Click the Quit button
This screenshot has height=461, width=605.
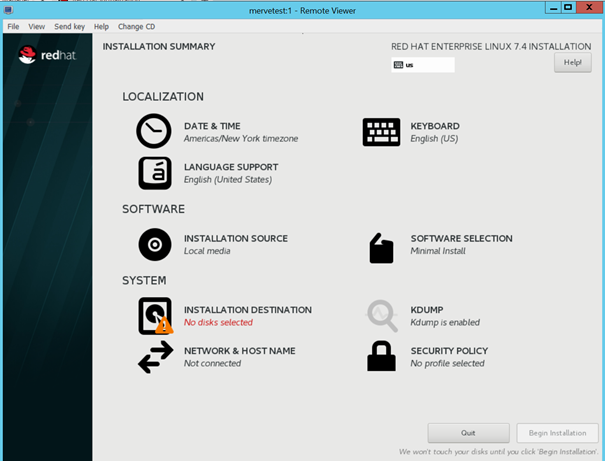[468, 433]
